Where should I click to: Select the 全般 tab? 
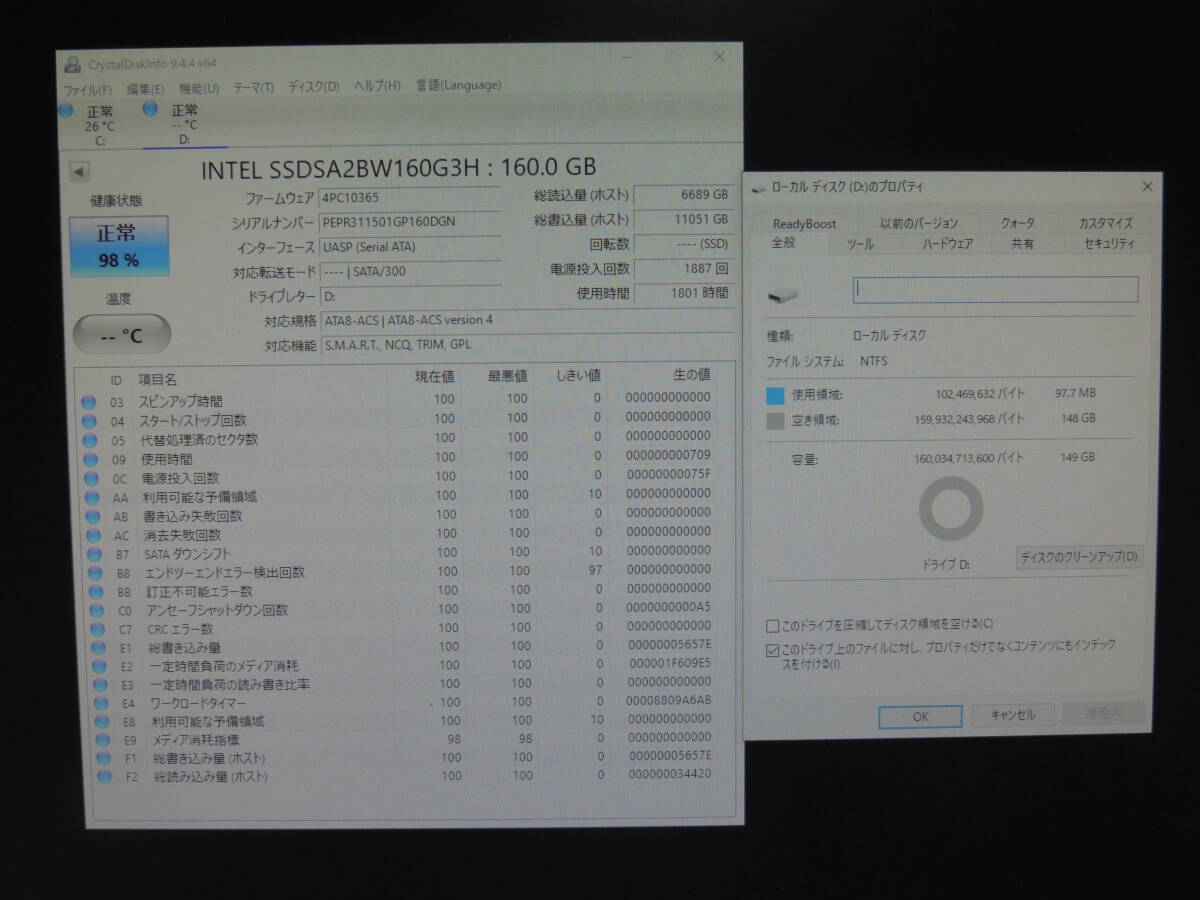click(784, 244)
